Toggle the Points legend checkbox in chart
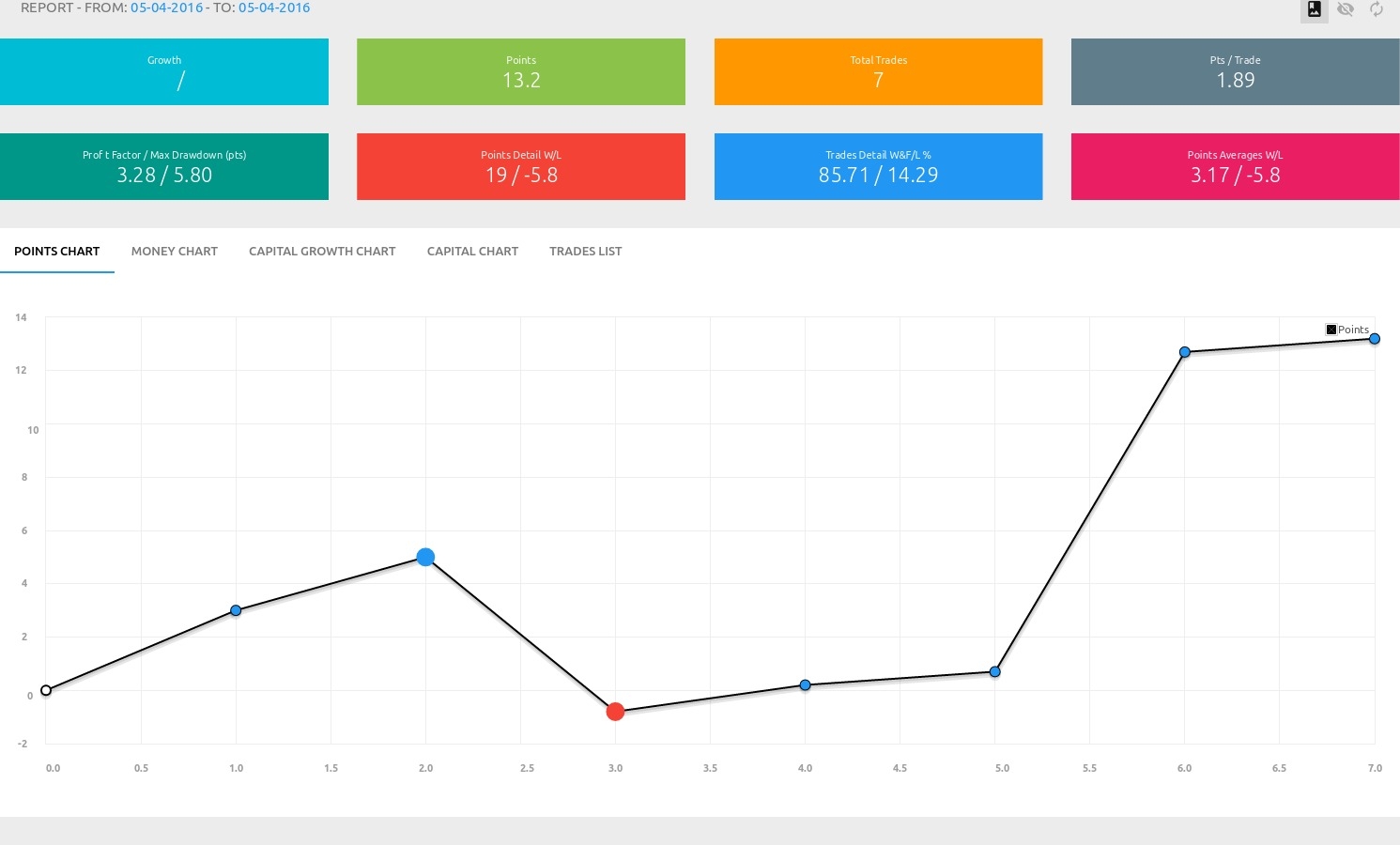The width and height of the screenshot is (1400, 845). click(x=1331, y=330)
